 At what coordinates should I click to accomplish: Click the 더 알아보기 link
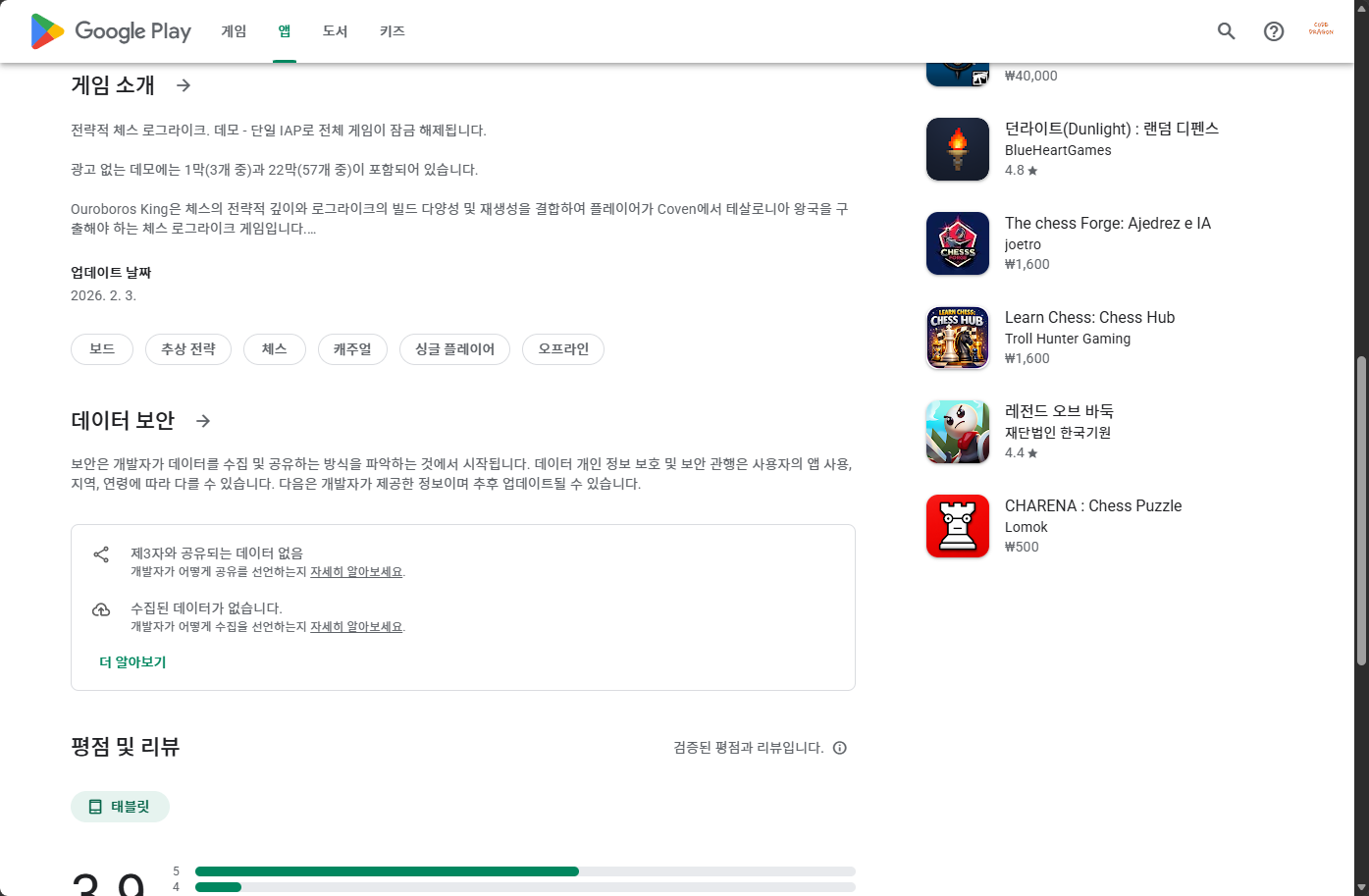[132, 662]
